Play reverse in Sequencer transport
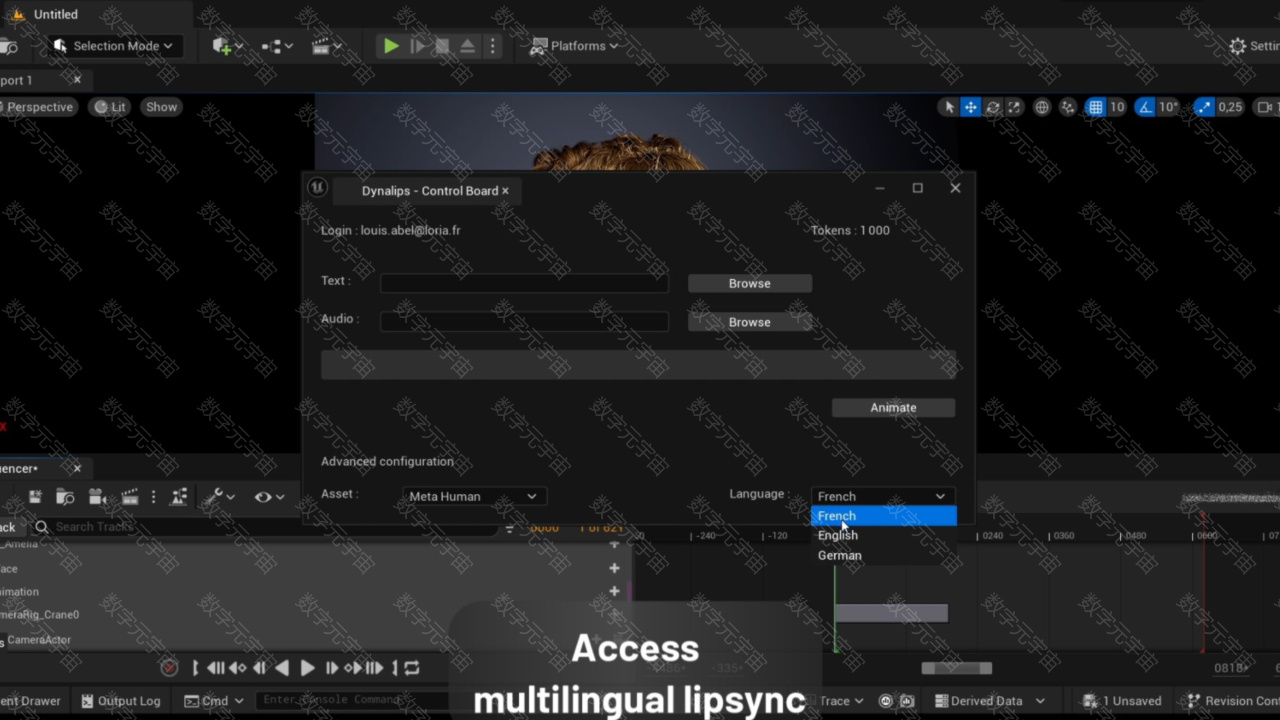 [x=282, y=668]
